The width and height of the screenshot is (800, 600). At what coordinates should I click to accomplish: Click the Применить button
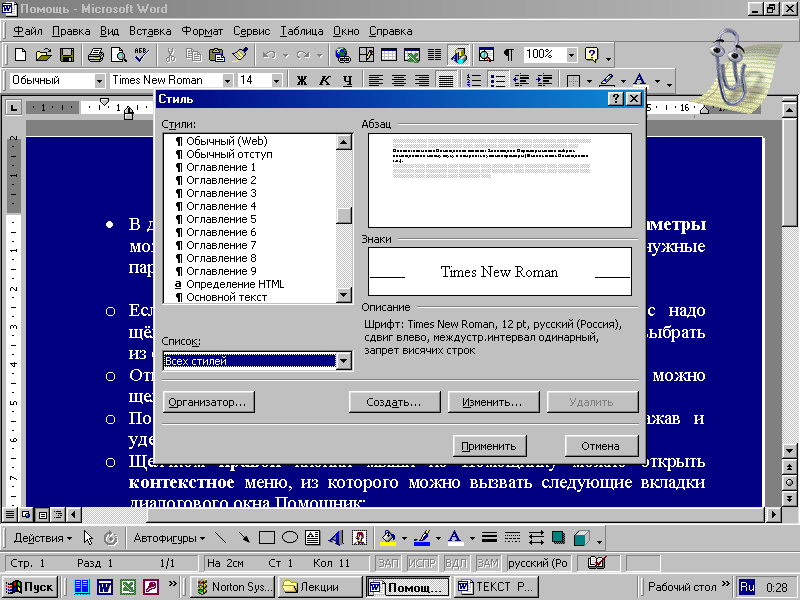coord(490,446)
